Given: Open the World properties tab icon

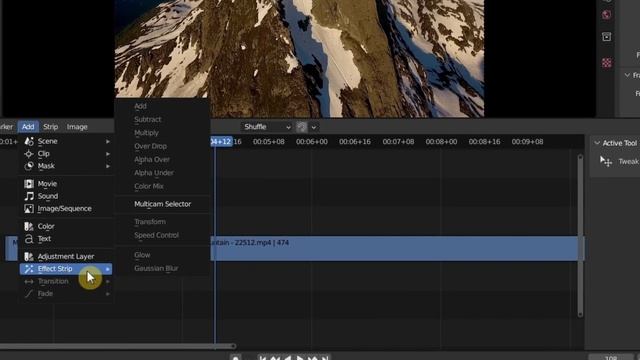Looking at the screenshot, I should (607, 15).
